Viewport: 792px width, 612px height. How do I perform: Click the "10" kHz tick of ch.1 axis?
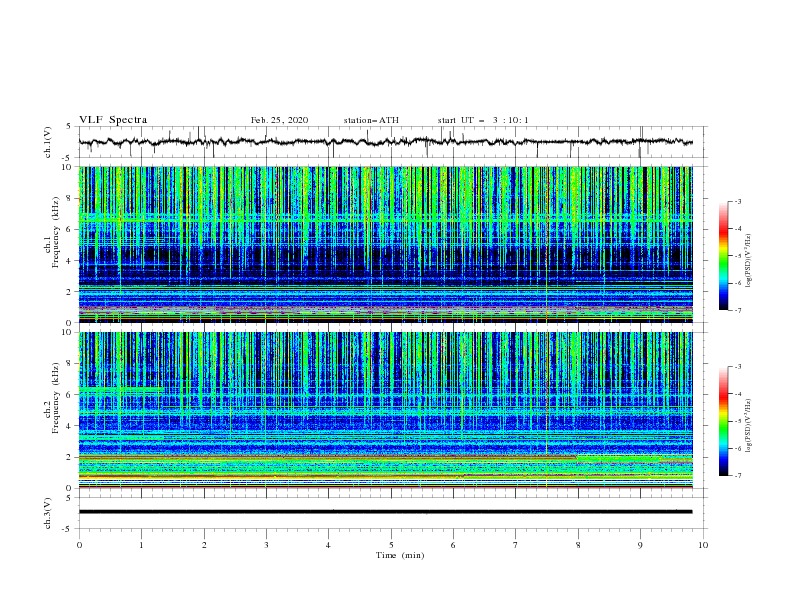(68, 167)
